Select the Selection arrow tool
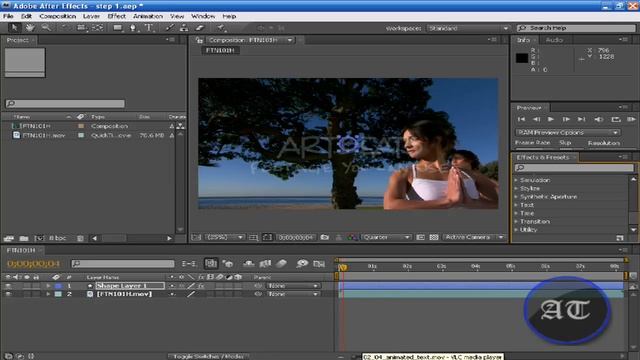Viewport: 640px width, 360px height. (x=14, y=28)
